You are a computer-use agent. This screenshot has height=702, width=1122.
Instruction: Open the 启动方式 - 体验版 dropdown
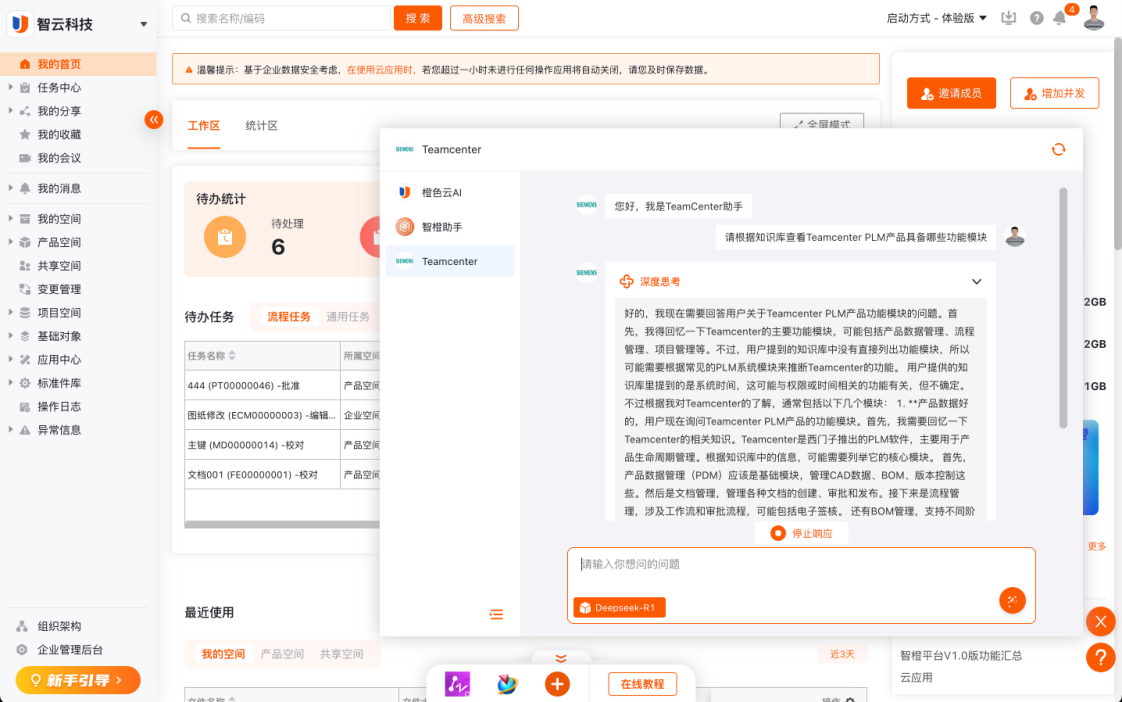(x=937, y=19)
